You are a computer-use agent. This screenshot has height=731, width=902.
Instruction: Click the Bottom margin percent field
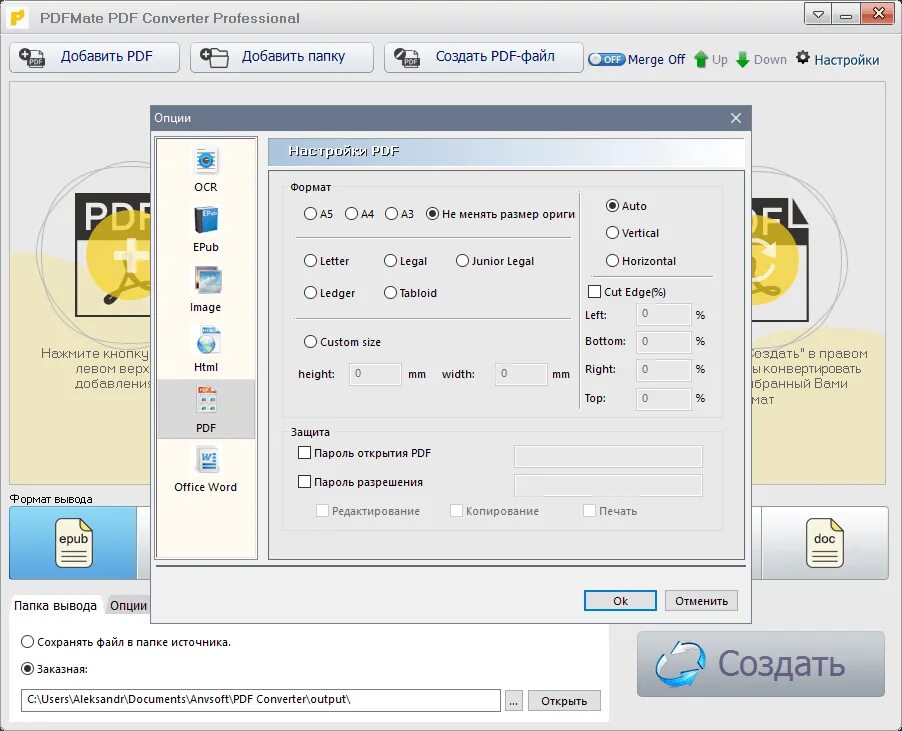click(x=663, y=342)
